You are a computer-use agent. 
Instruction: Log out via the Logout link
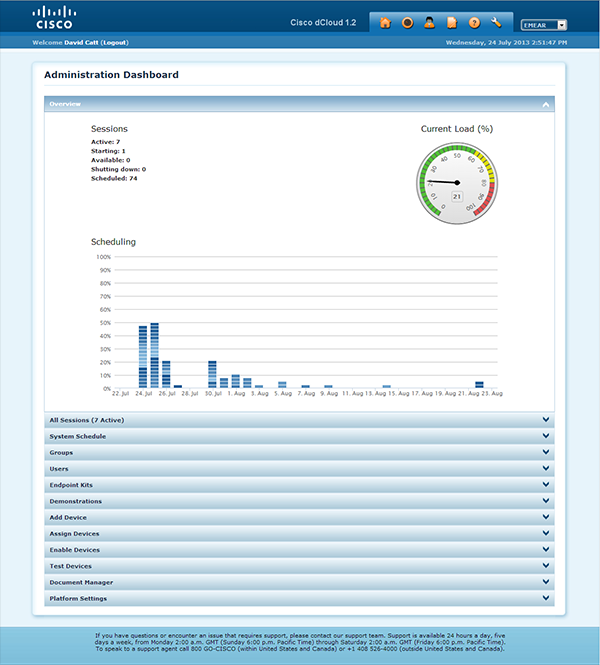114,42
